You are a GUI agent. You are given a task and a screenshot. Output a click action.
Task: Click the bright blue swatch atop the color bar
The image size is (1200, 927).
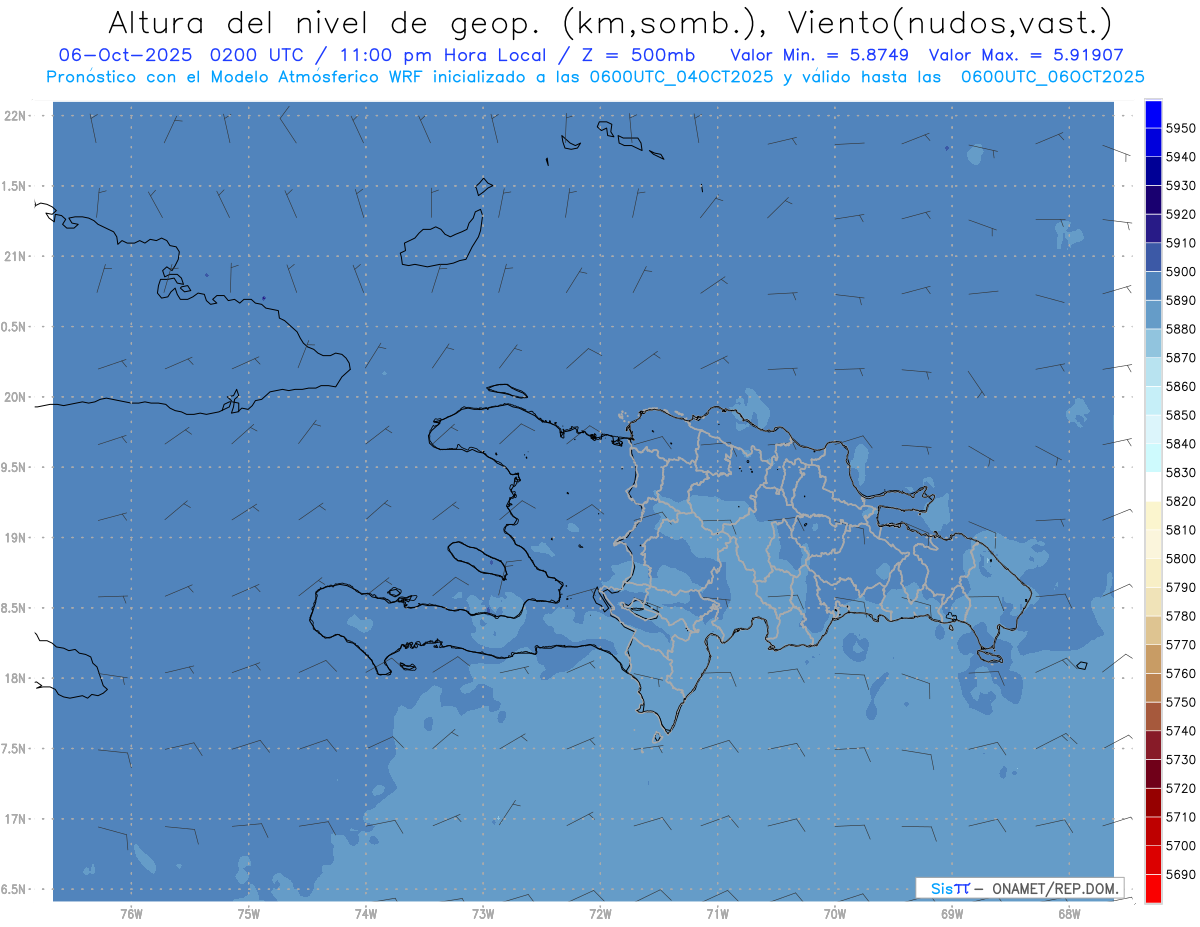coord(1152,114)
